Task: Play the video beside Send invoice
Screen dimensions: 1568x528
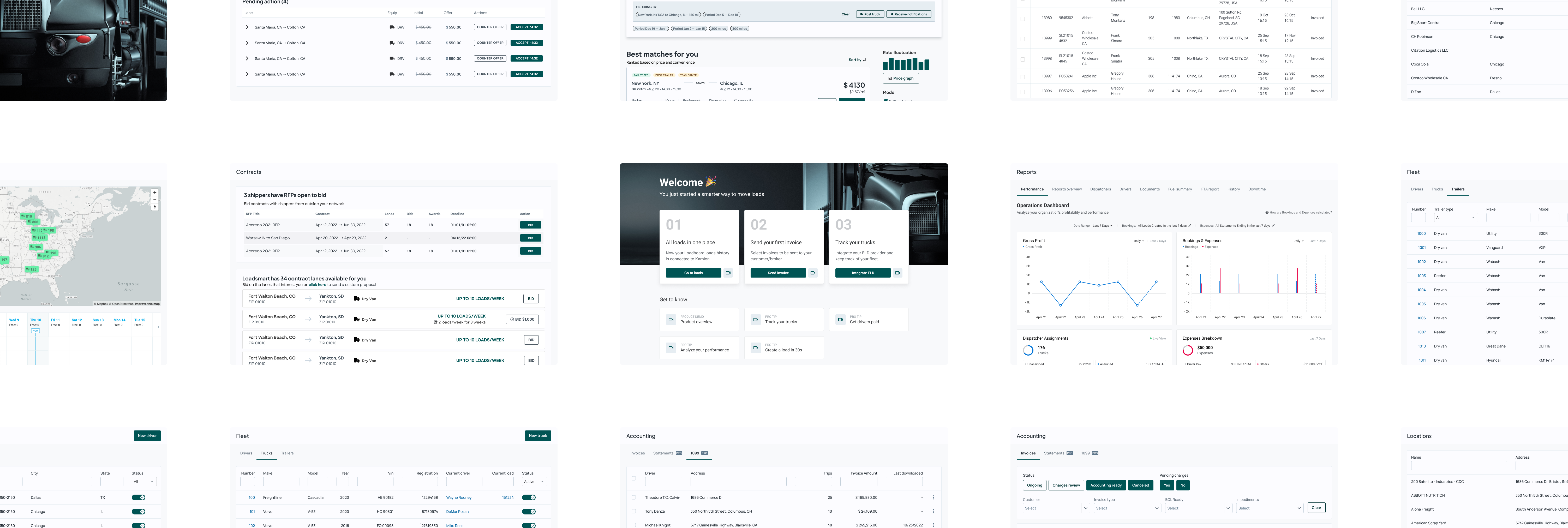Action: pos(813,273)
